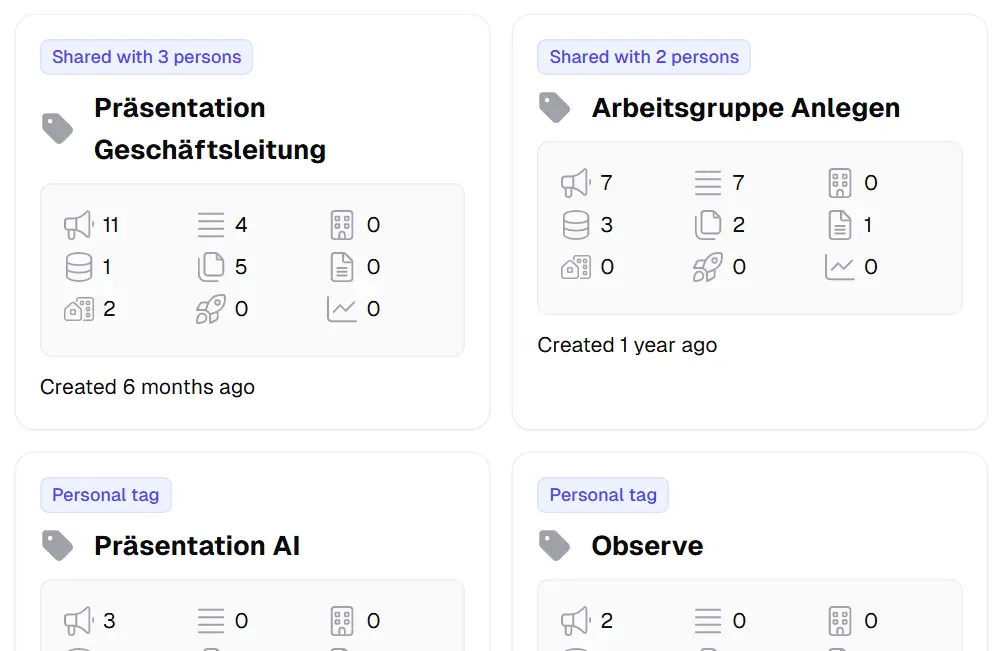
Task: Click the 'Shared with 3 persons' badge
Action: click(x=147, y=57)
